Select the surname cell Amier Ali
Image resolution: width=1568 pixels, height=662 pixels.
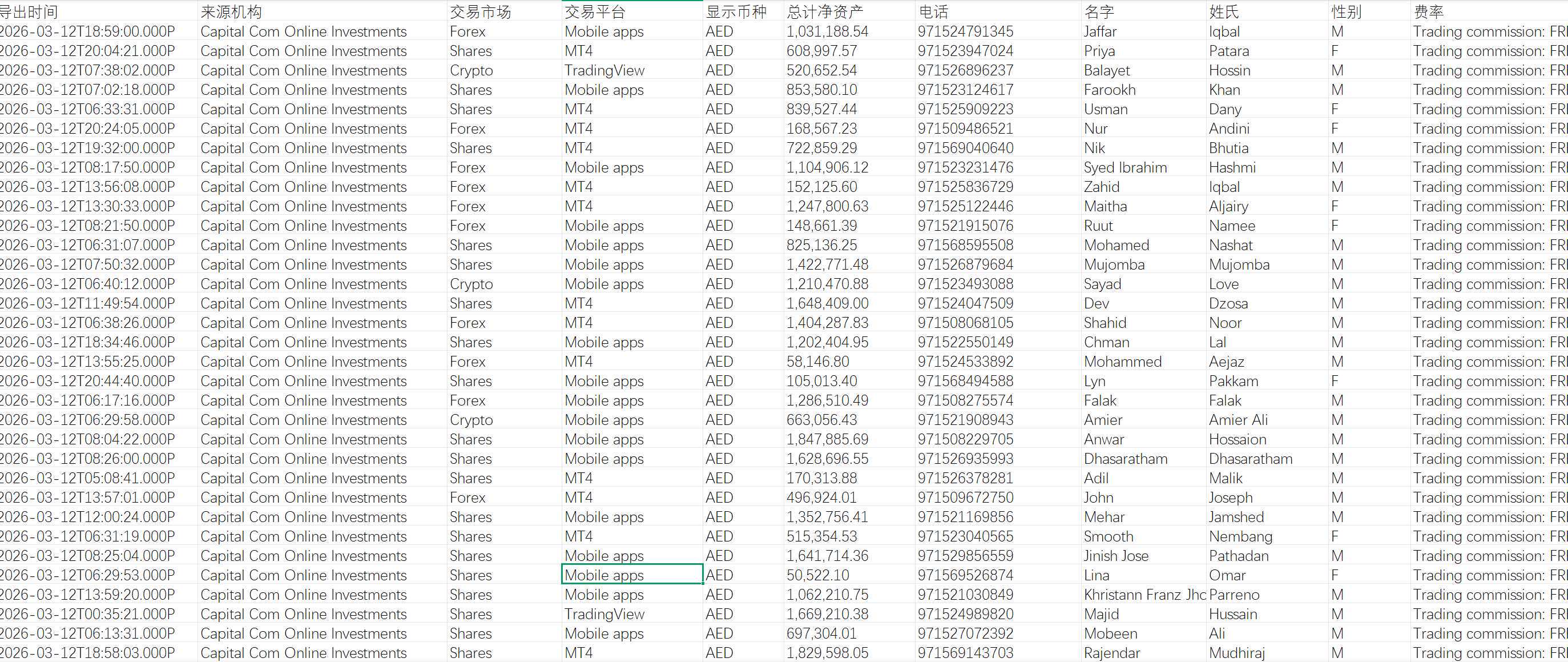pyautogui.click(x=1267, y=420)
